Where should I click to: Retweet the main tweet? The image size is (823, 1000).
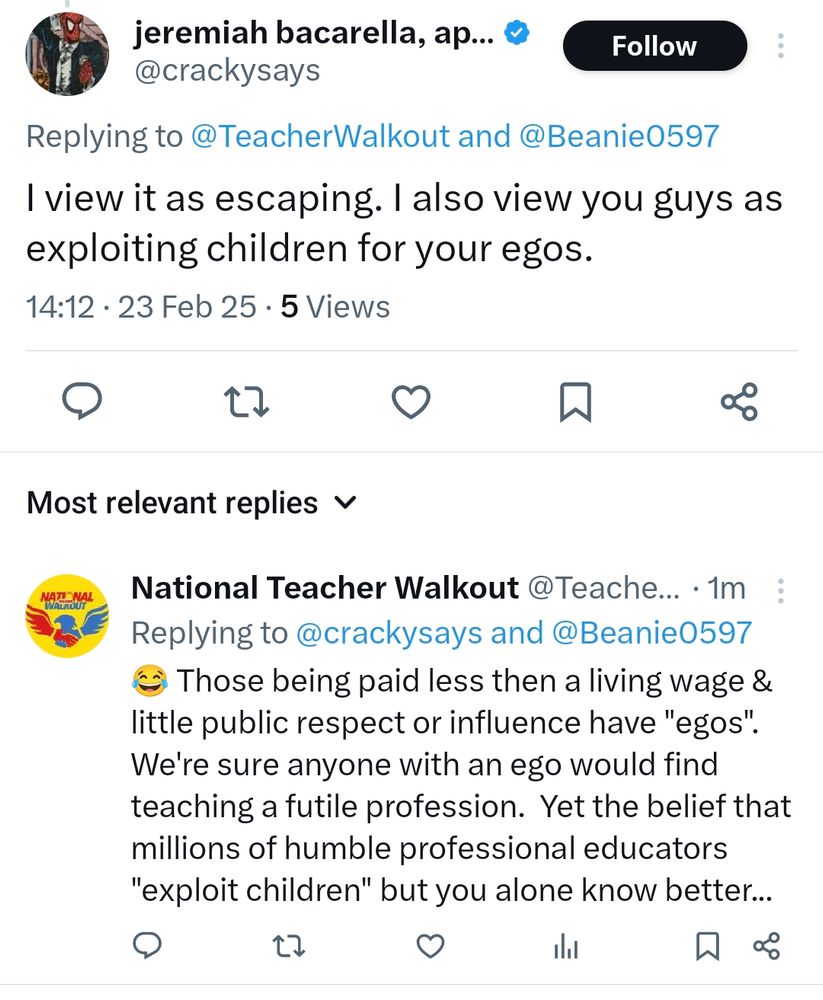coord(247,402)
